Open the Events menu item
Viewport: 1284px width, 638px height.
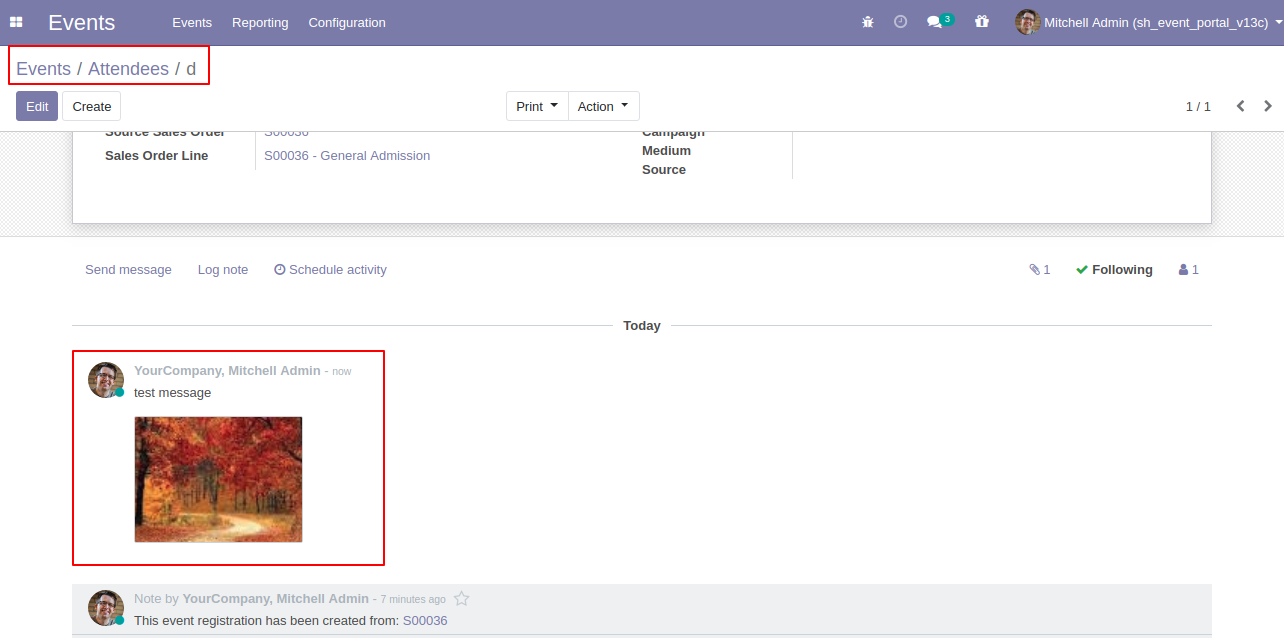(192, 22)
